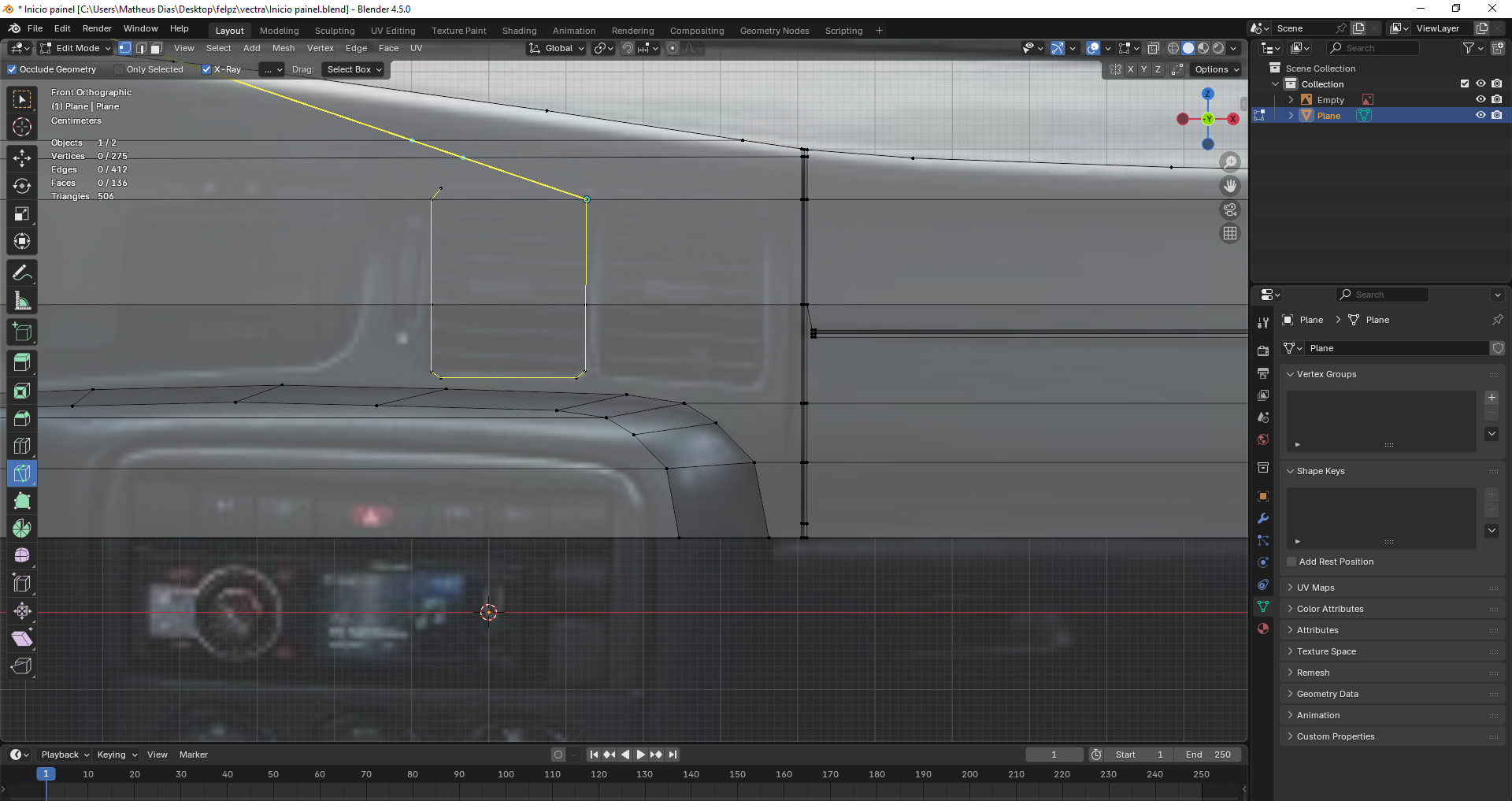The width and height of the screenshot is (1512, 801).
Task: Click the End frame value field
Action: (1207, 755)
